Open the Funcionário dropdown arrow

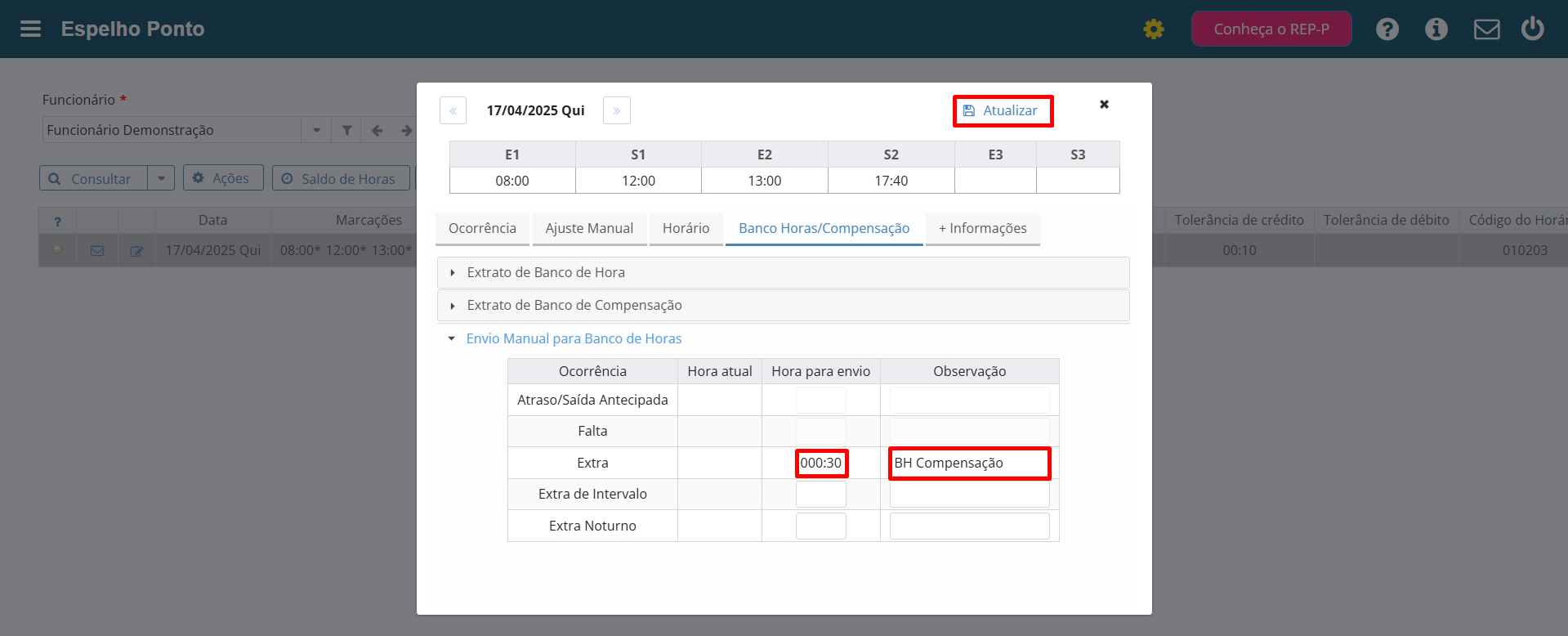point(316,130)
